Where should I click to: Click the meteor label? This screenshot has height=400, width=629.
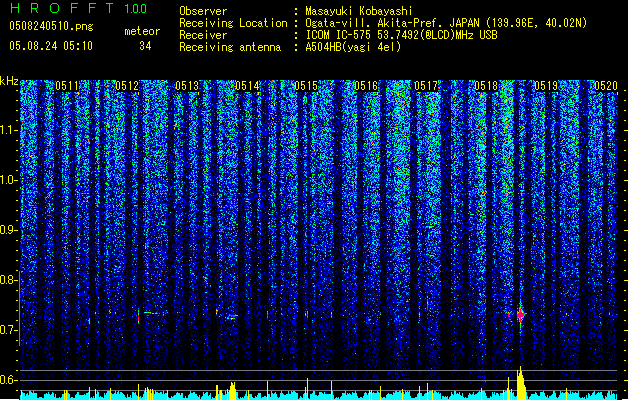pyautogui.click(x=142, y=31)
